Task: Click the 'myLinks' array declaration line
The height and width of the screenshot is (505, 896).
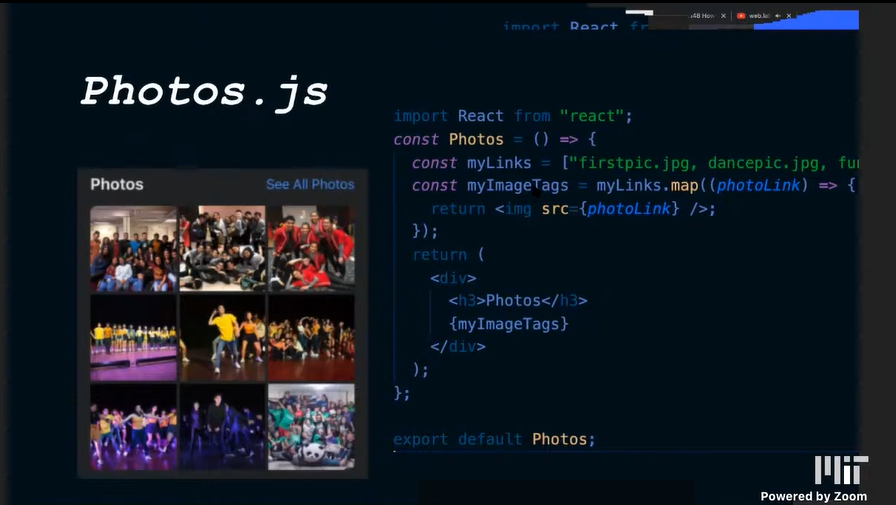Action: 635,163
